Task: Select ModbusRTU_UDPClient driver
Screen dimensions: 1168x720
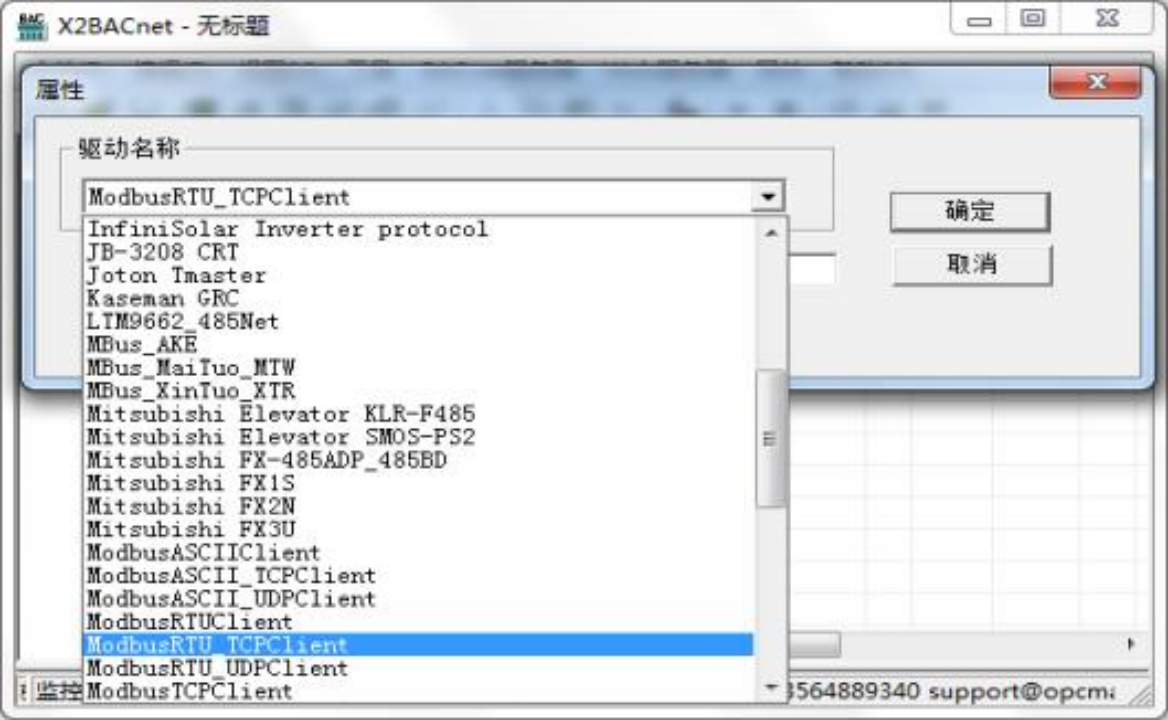Action: 419,668
